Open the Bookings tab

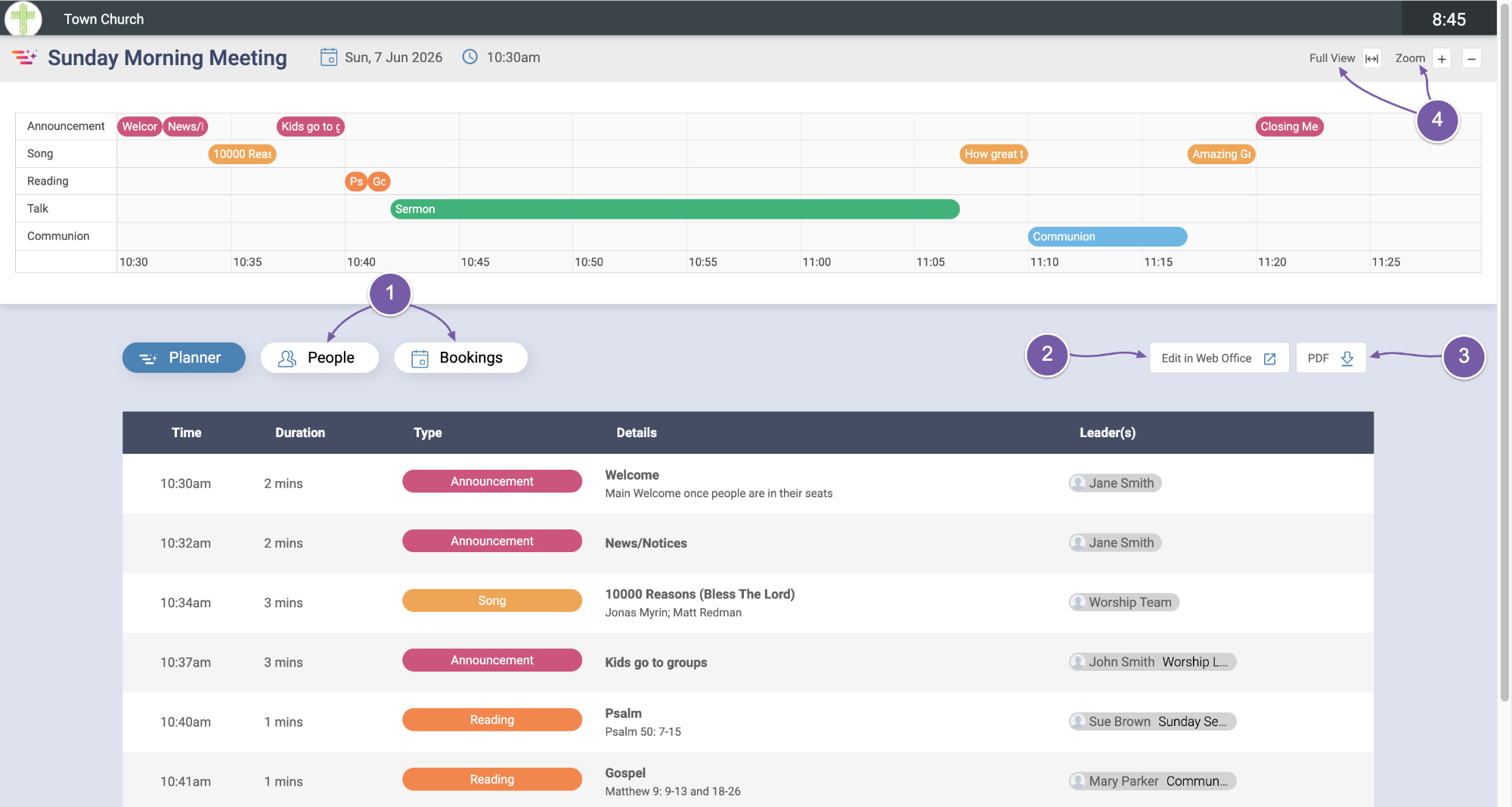460,358
